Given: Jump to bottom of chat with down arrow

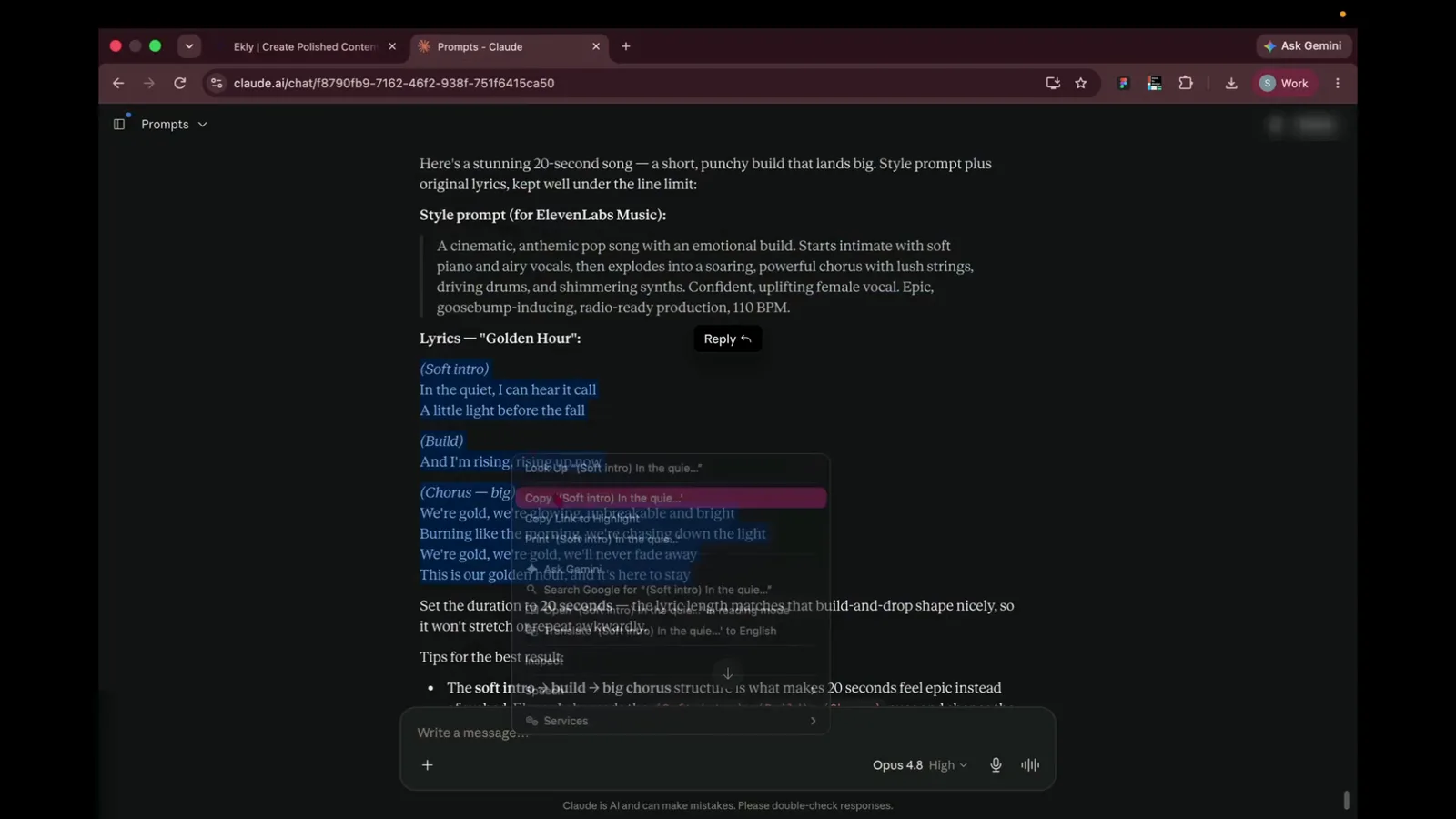Looking at the screenshot, I should [727, 673].
